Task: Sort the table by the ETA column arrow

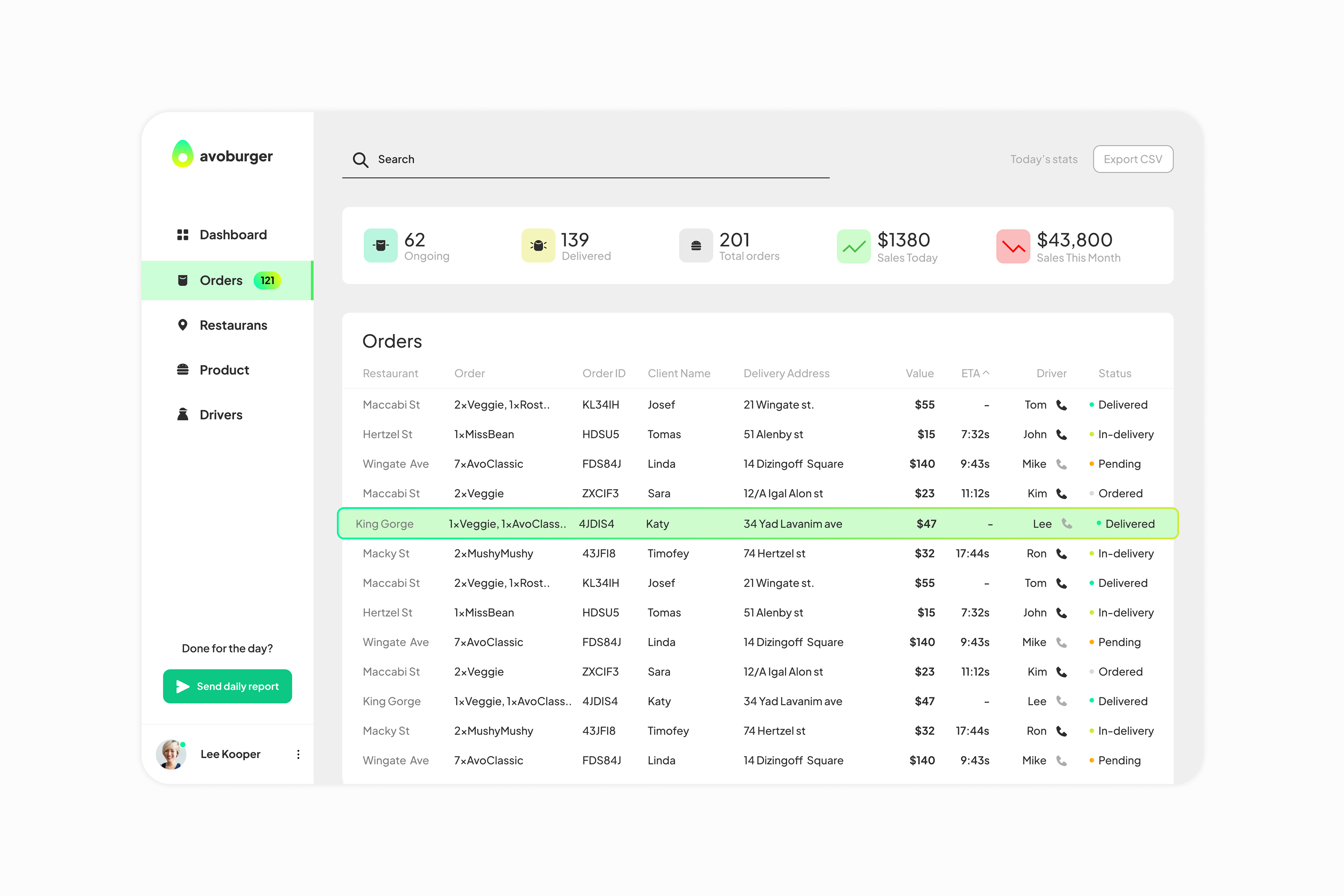Action: (x=986, y=372)
